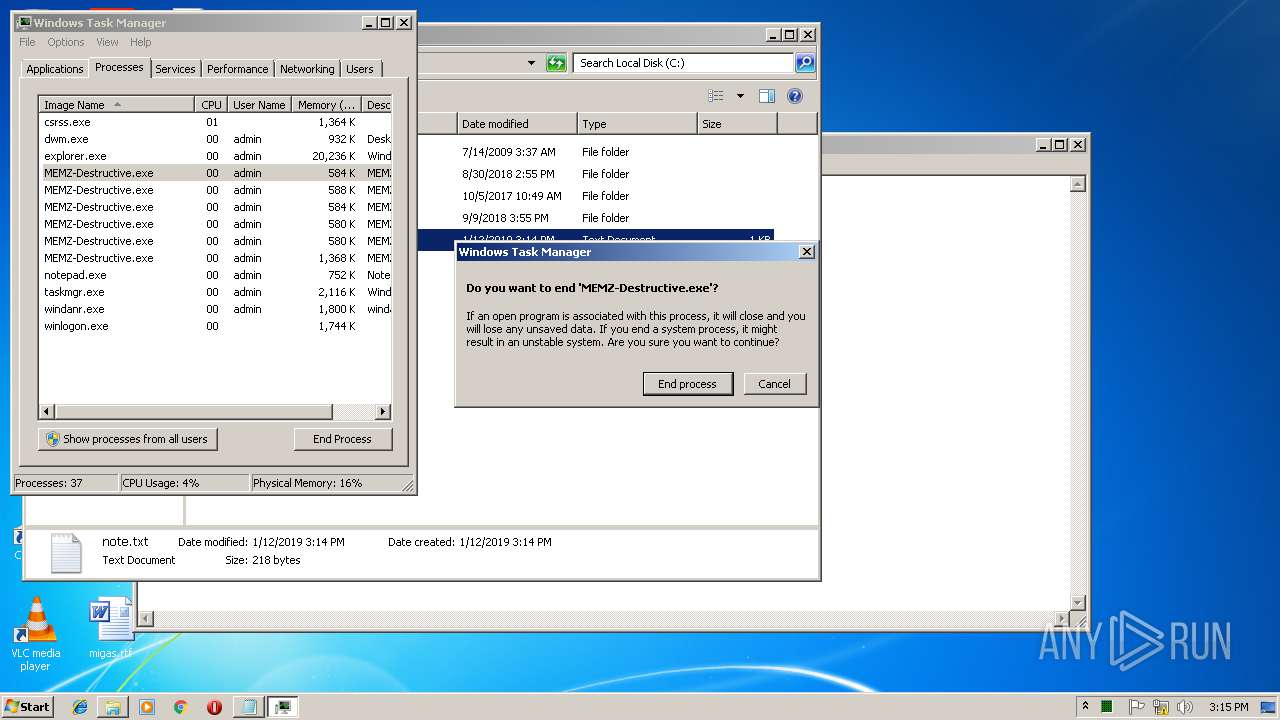1280x720 pixels.
Task: Switch to the Services tab
Action: click(175, 69)
